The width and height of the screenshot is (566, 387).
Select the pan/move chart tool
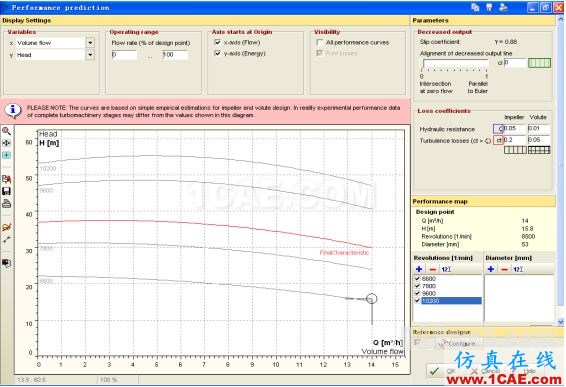tap(6, 143)
